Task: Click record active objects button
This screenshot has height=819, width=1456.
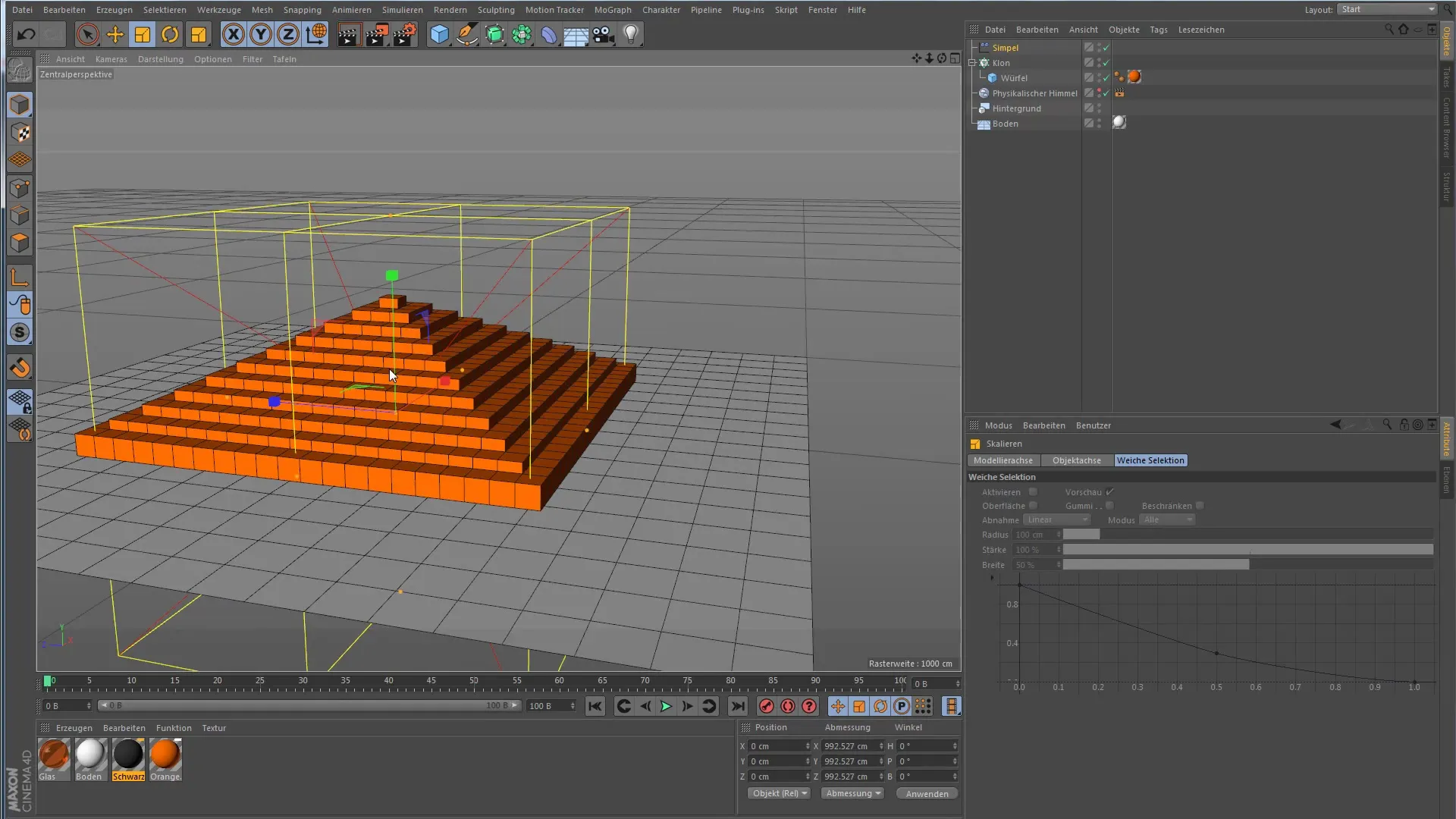Action: tap(767, 706)
